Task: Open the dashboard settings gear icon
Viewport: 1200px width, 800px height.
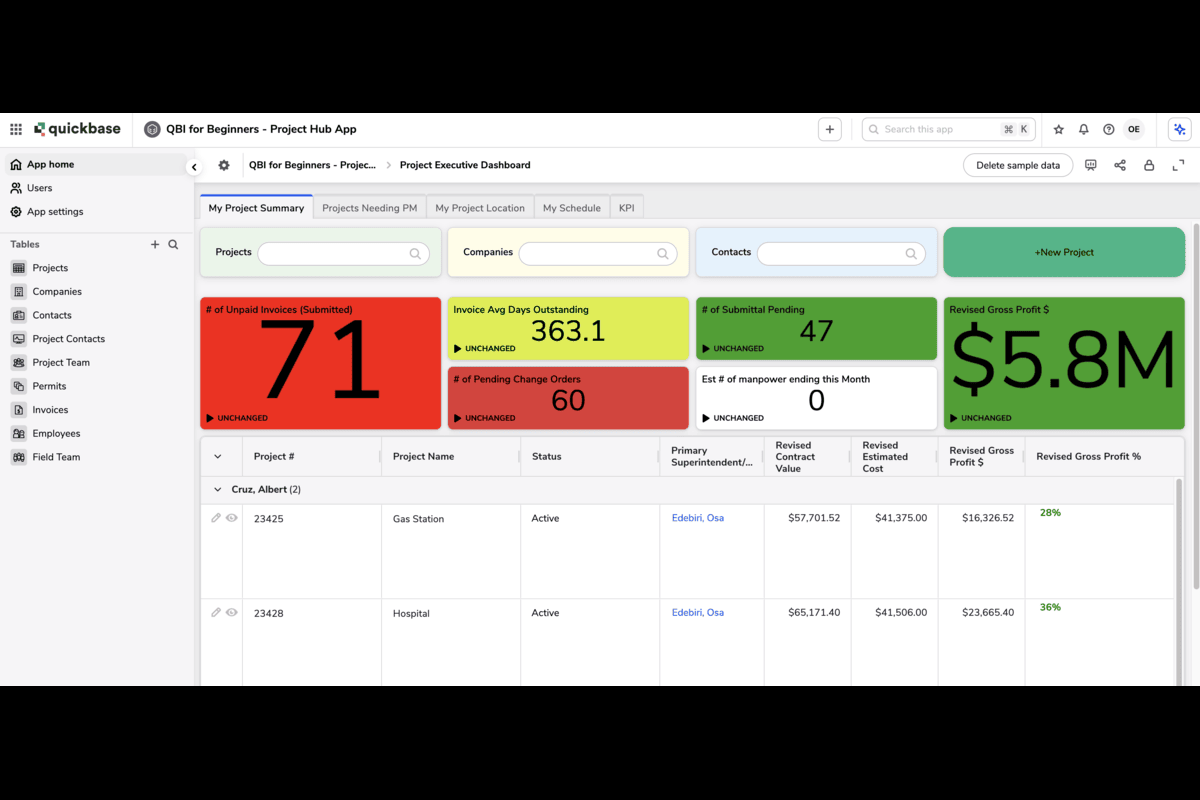Action: click(224, 165)
